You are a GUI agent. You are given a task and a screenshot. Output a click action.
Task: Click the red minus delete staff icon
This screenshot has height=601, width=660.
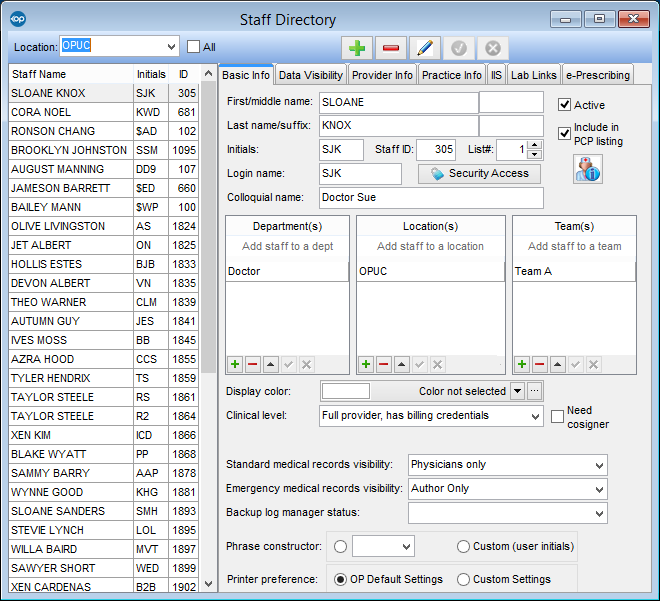coord(390,47)
